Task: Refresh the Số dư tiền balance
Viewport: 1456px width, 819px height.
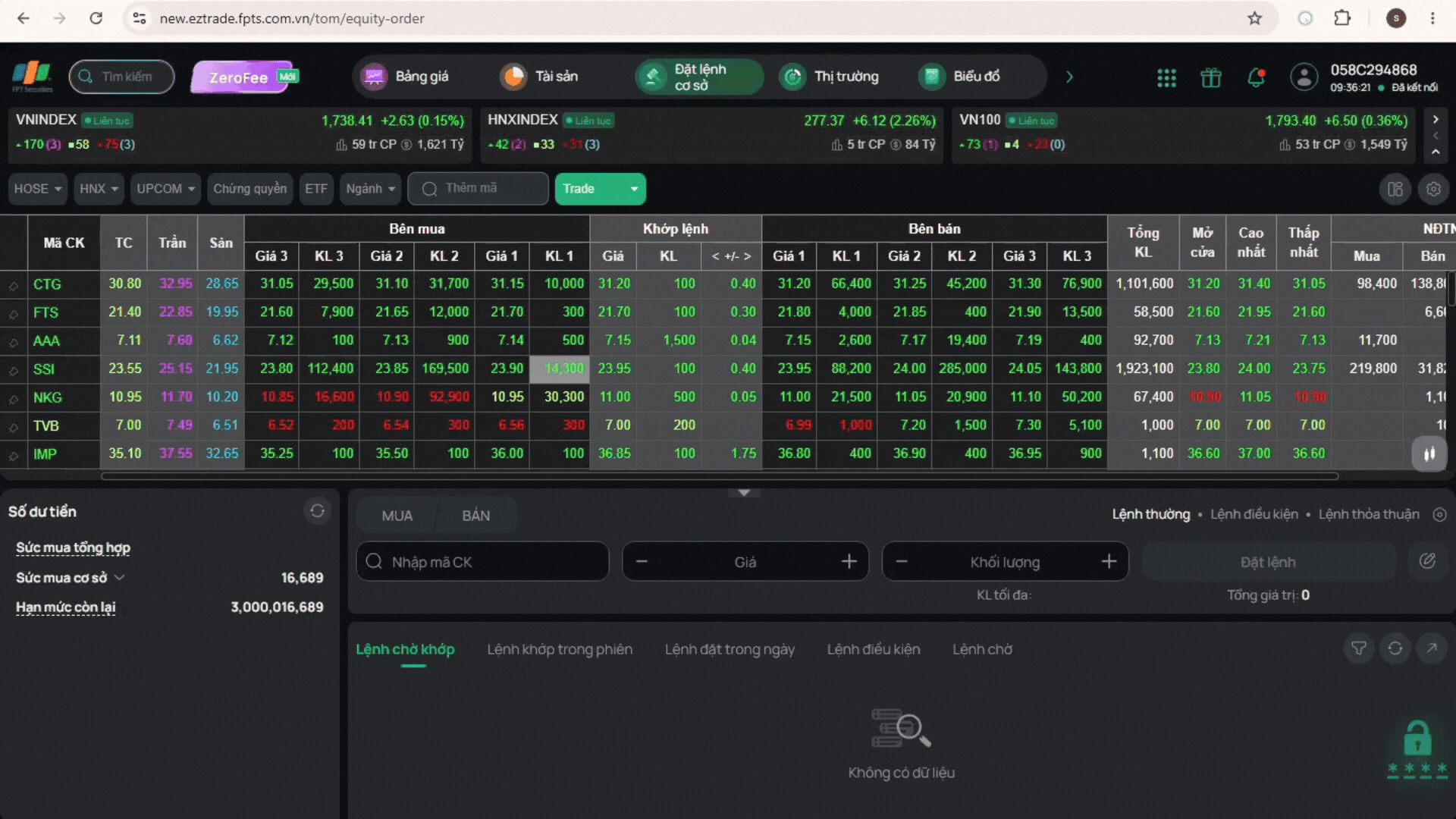Action: pos(317,511)
